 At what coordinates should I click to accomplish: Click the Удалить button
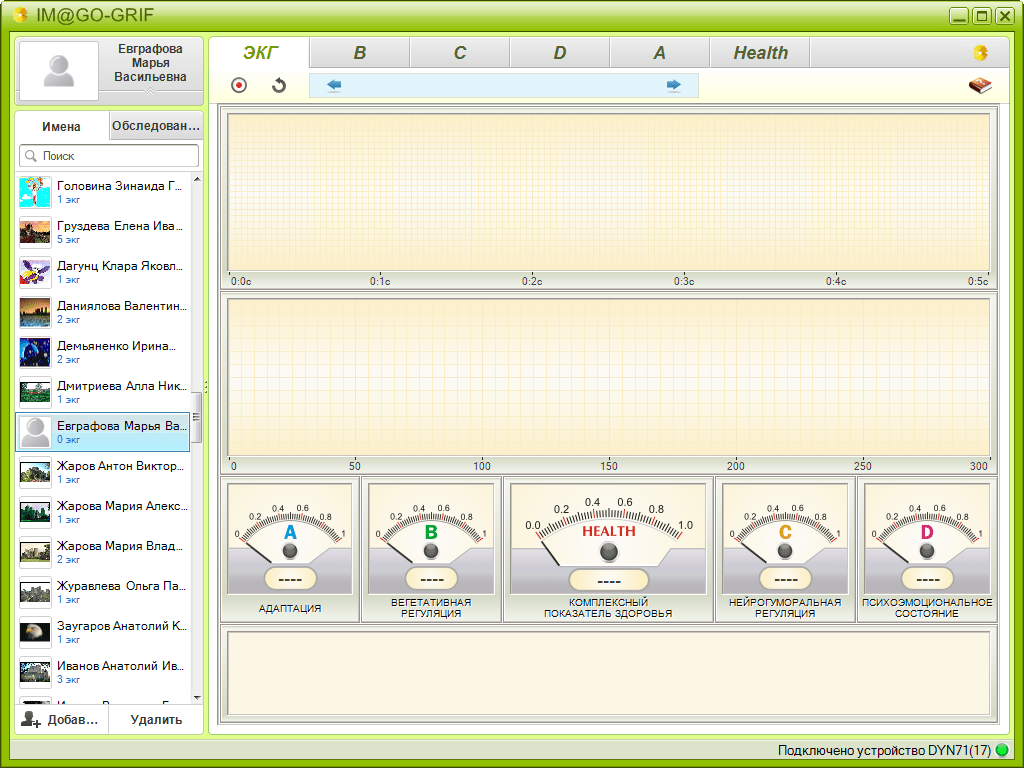pos(156,720)
